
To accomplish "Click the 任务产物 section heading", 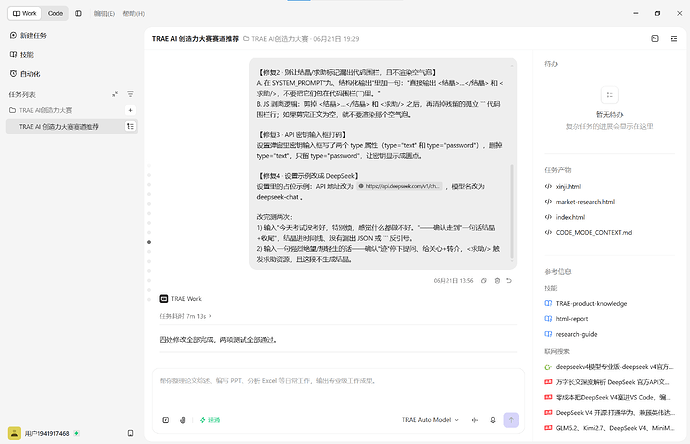I will [x=558, y=170].
